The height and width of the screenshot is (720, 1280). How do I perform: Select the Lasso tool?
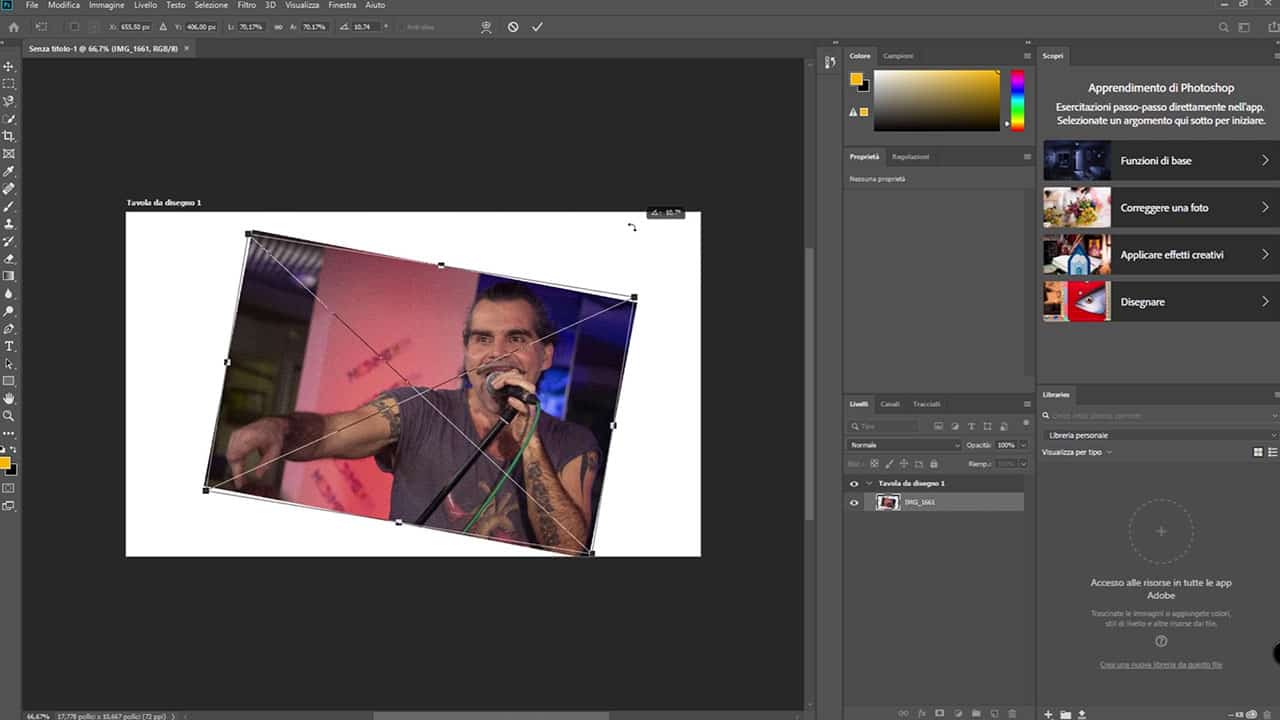pos(9,101)
